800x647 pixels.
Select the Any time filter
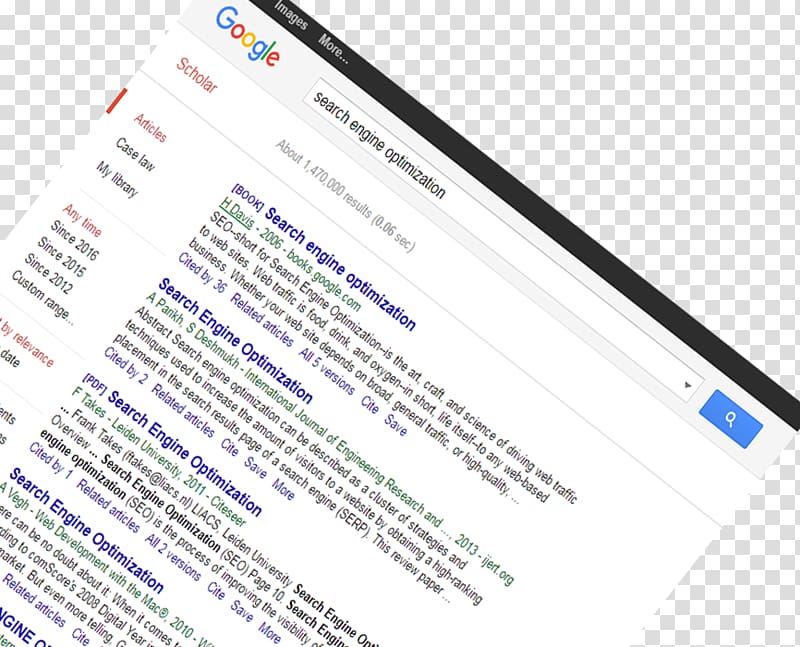coord(82,220)
